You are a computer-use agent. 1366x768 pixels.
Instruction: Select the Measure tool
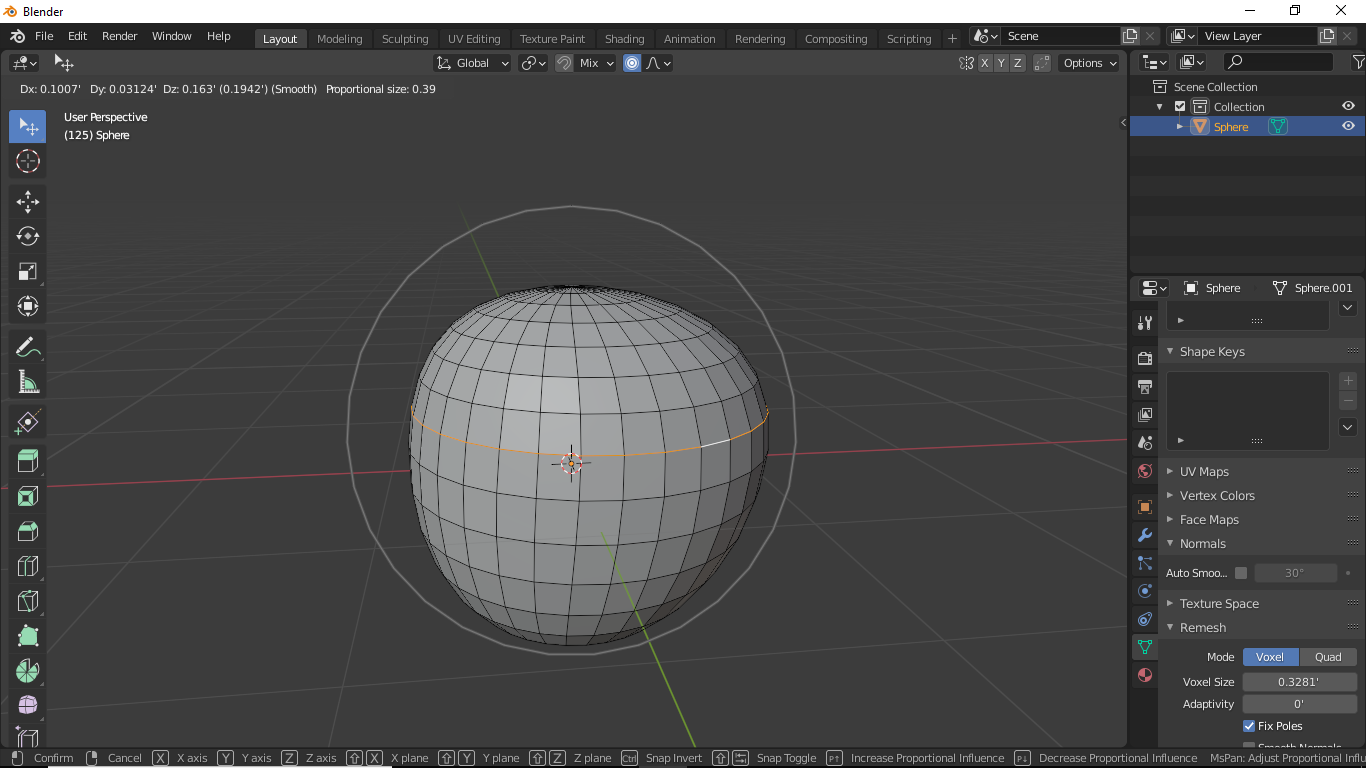point(28,382)
